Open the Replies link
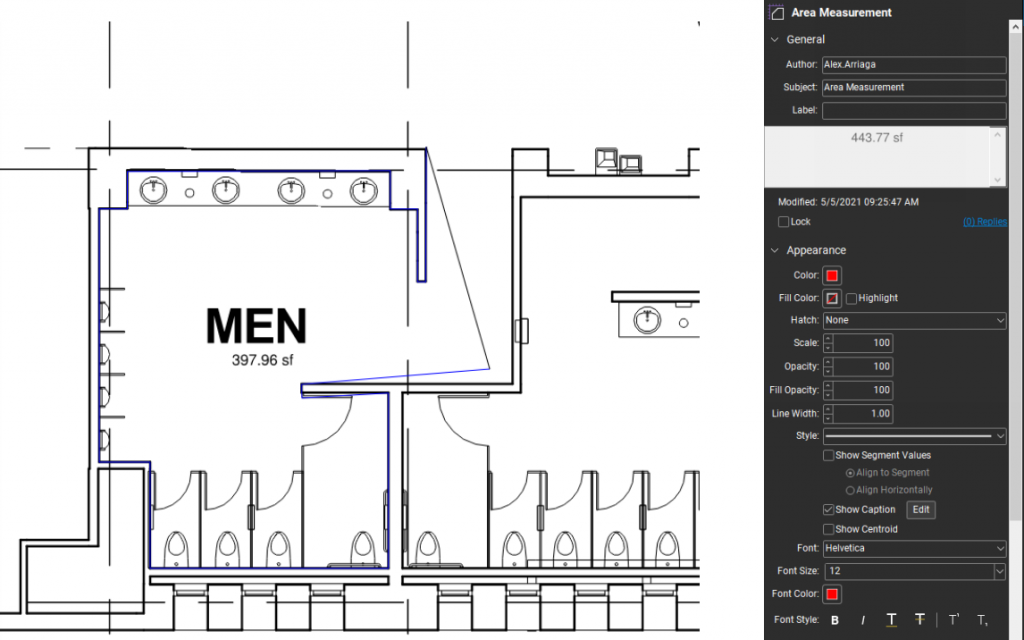This screenshot has height=640, width=1024. pyautogui.click(x=985, y=221)
